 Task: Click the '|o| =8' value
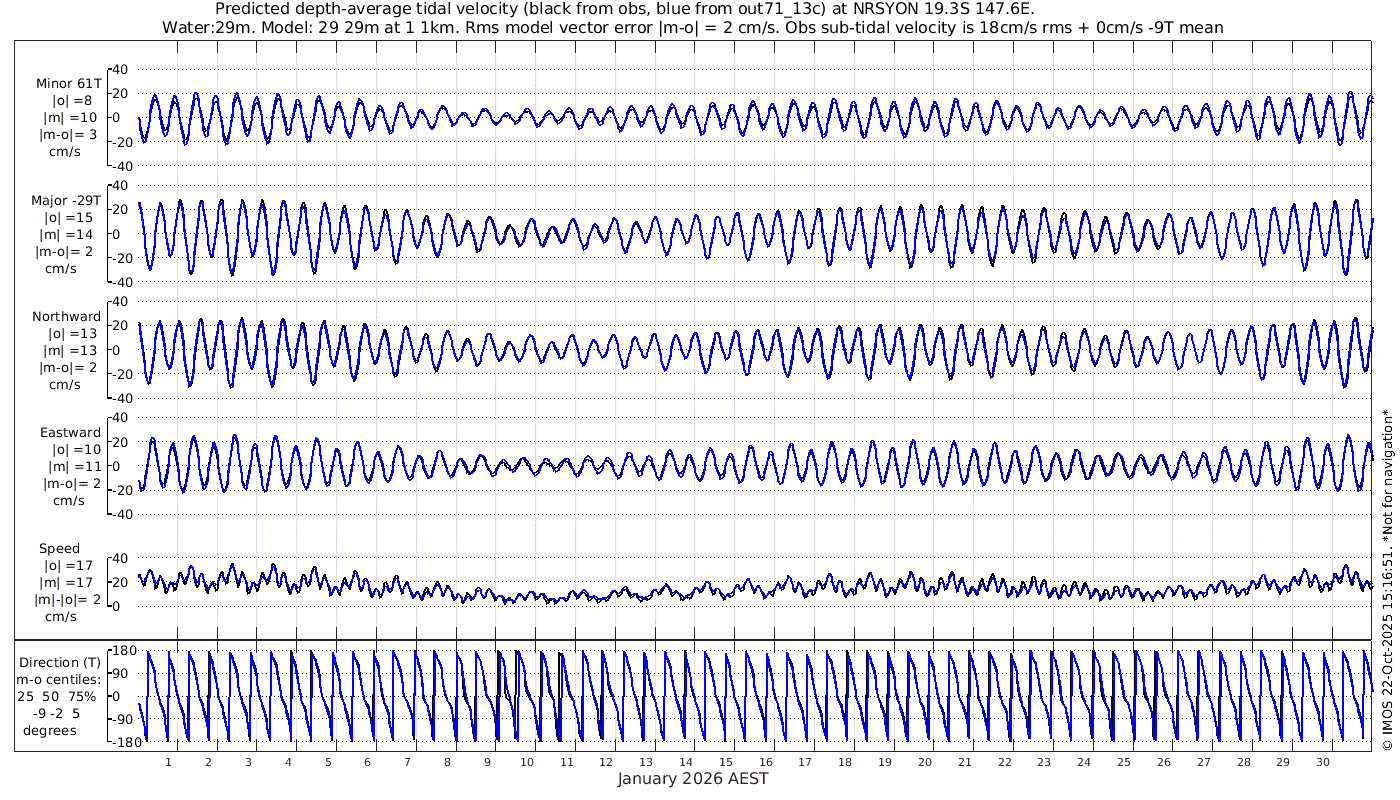pyautogui.click(x=72, y=100)
